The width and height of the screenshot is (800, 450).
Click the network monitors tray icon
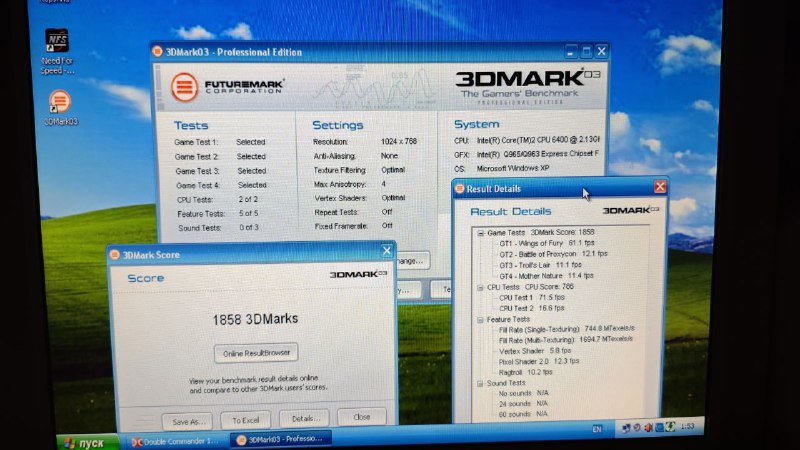click(626, 429)
